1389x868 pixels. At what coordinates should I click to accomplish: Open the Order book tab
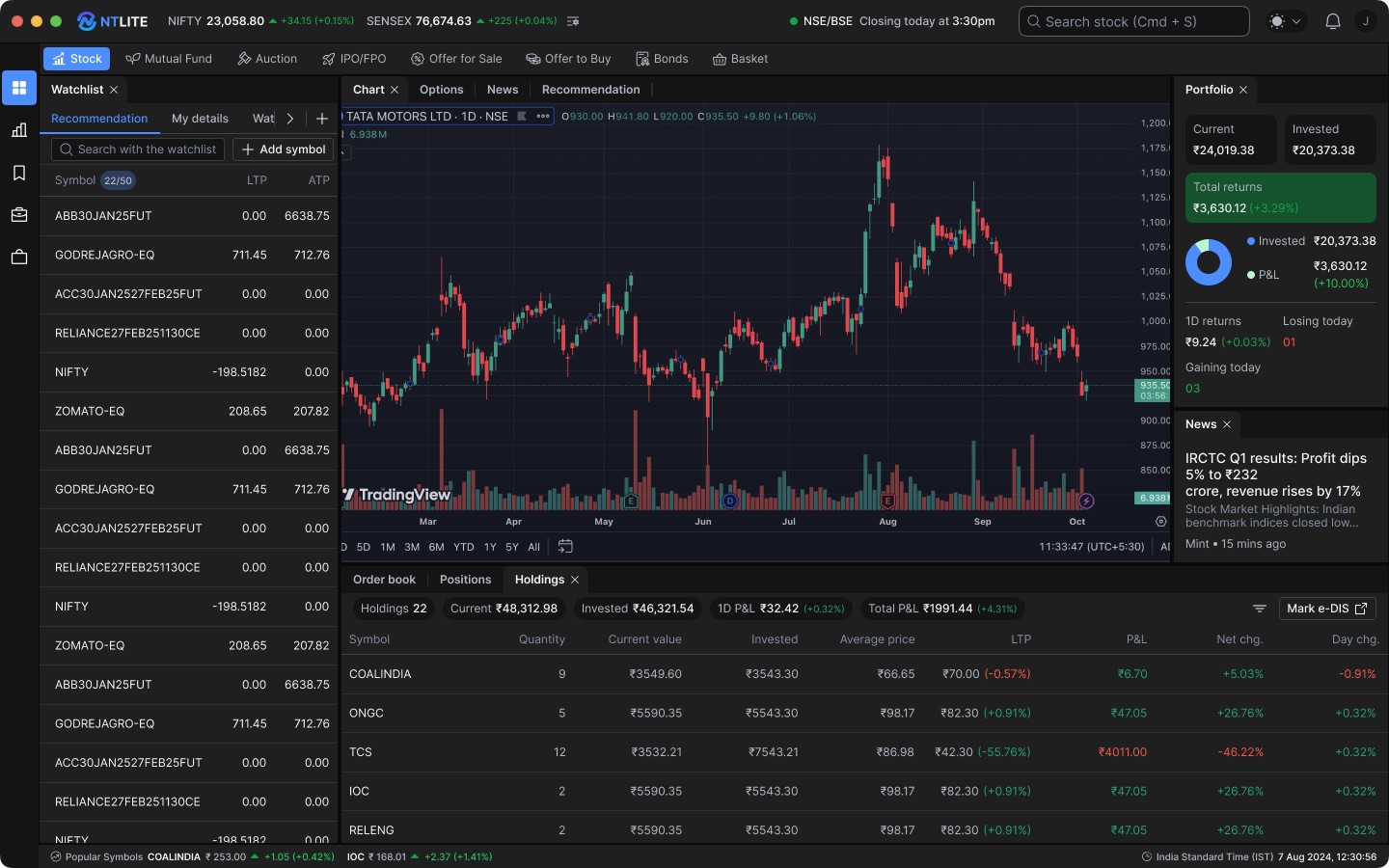[385, 580]
